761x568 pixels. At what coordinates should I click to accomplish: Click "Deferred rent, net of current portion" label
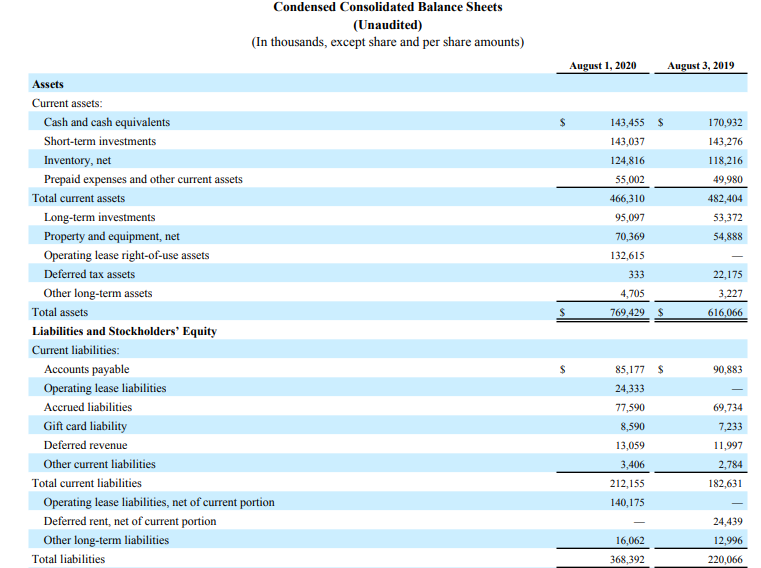[130, 521]
